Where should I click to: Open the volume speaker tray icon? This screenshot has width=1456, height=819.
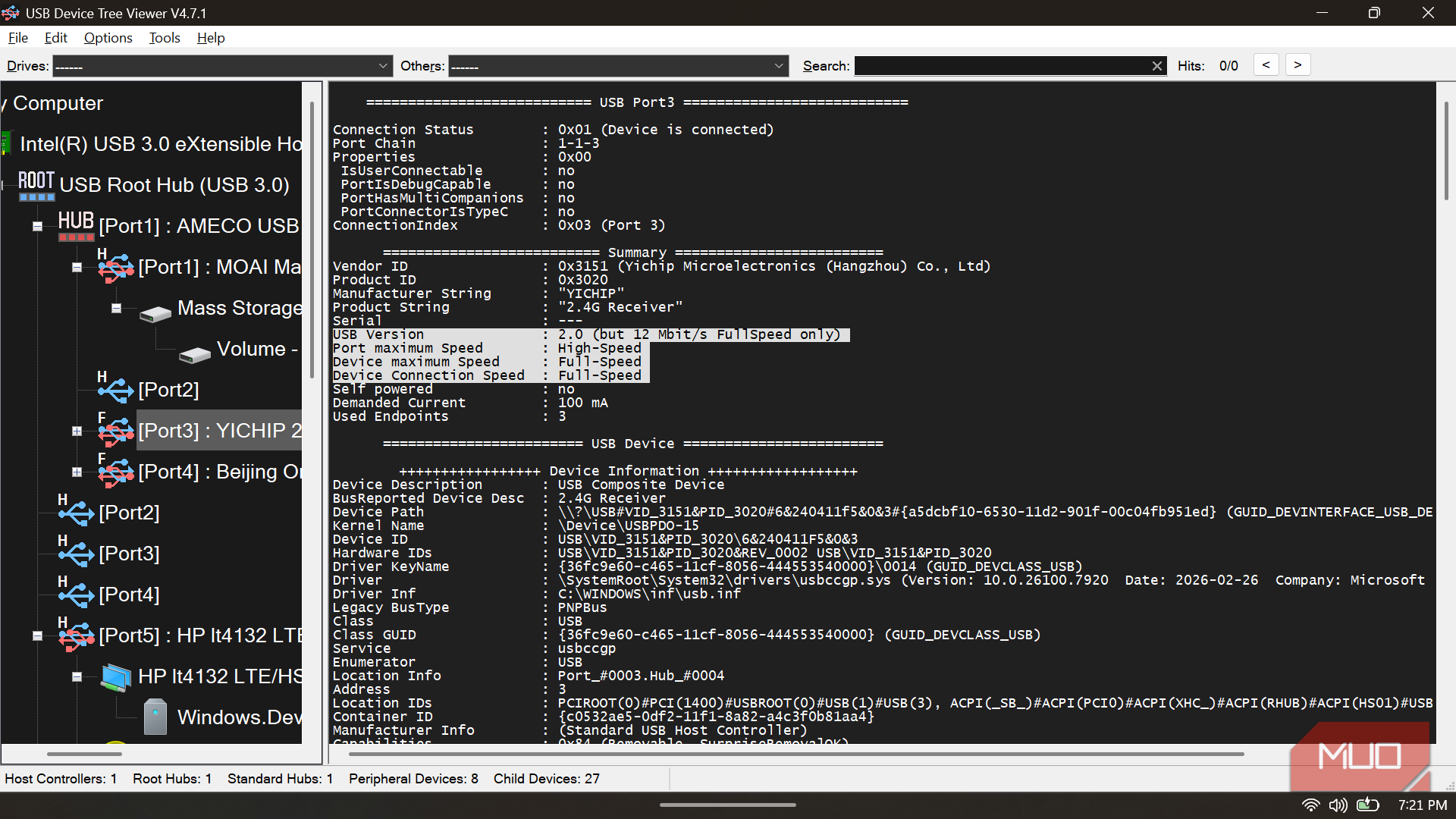pos(1338,805)
